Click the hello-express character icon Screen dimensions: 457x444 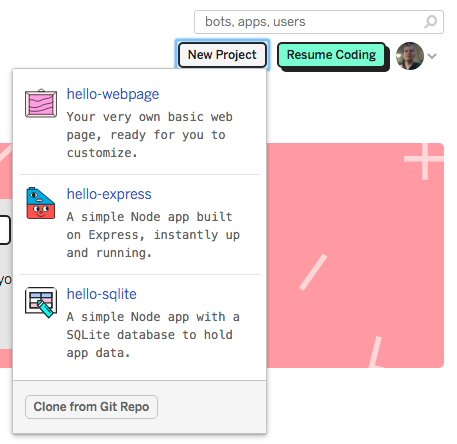41,203
